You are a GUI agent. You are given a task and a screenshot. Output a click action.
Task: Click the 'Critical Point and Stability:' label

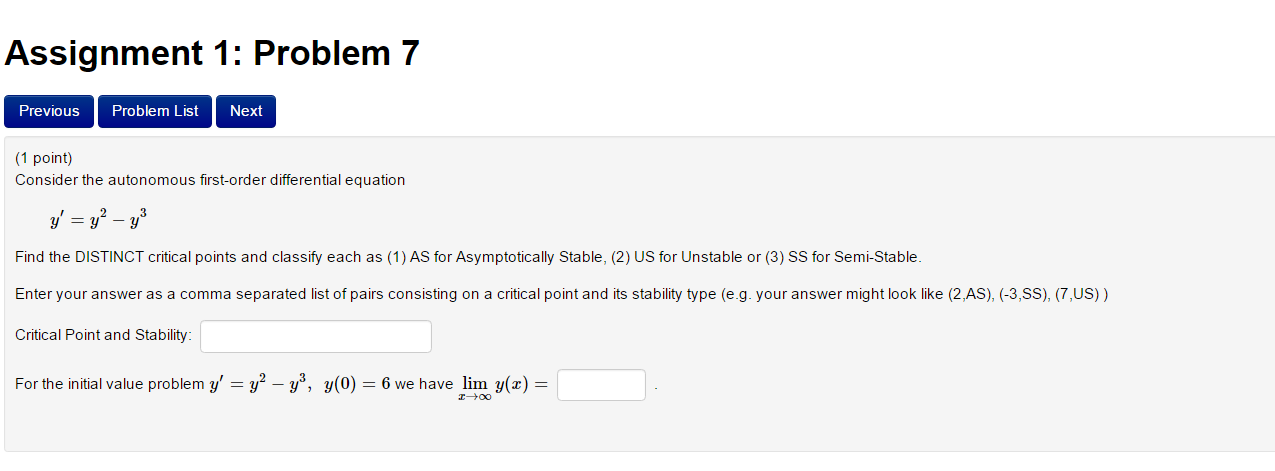[104, 335]
